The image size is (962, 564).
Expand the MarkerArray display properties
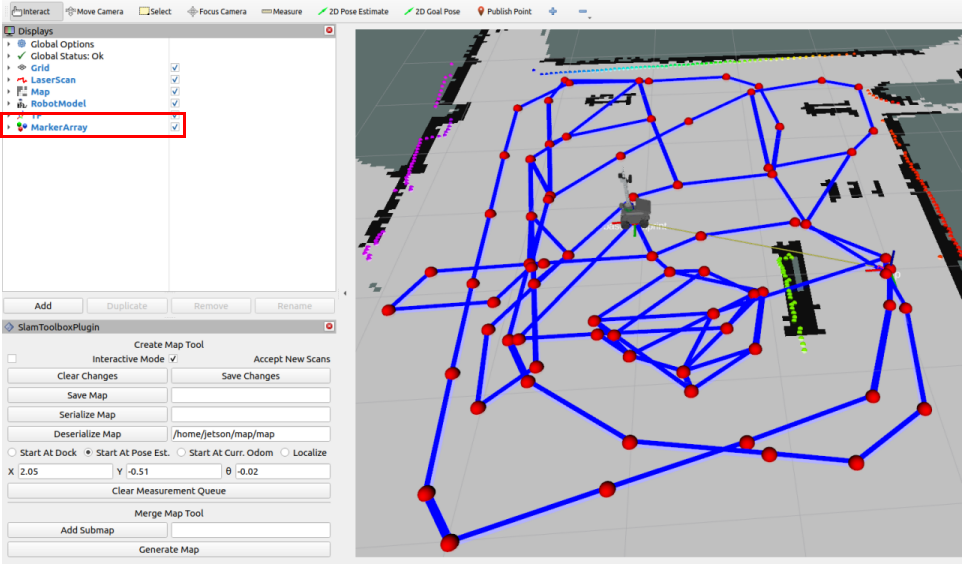click(x=9, y=127)
